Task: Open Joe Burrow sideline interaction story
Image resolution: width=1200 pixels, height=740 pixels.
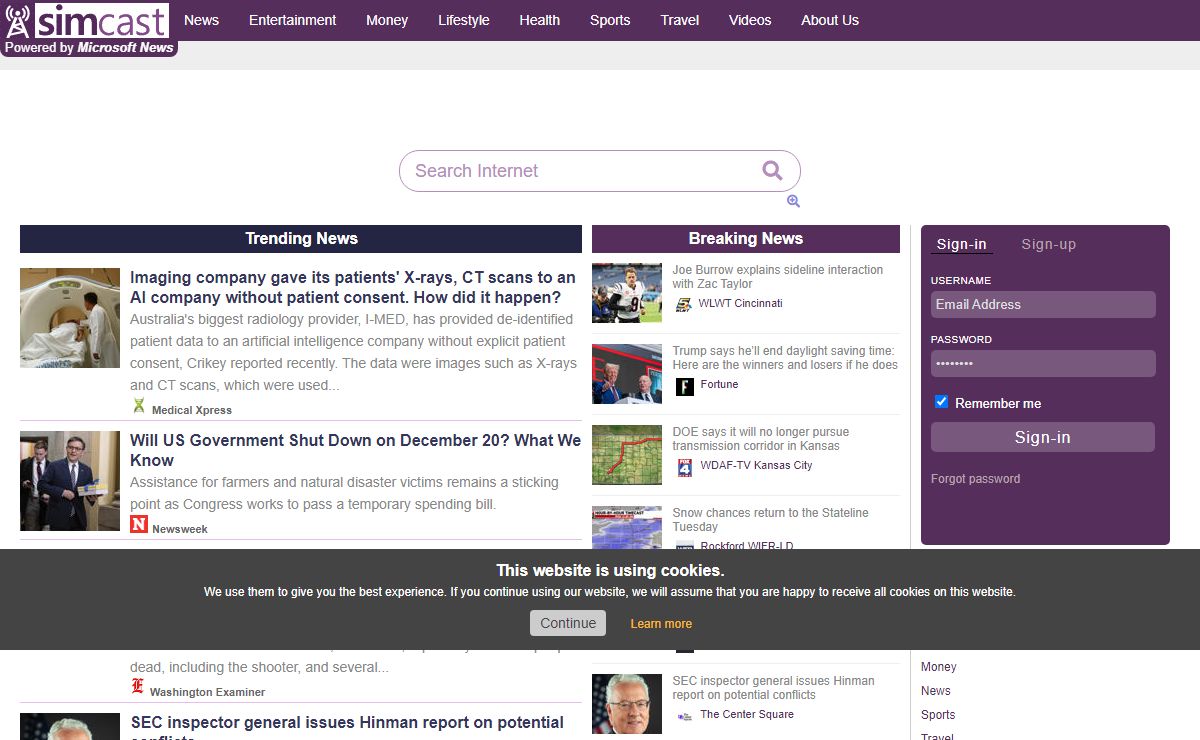Action: [778, 277]
